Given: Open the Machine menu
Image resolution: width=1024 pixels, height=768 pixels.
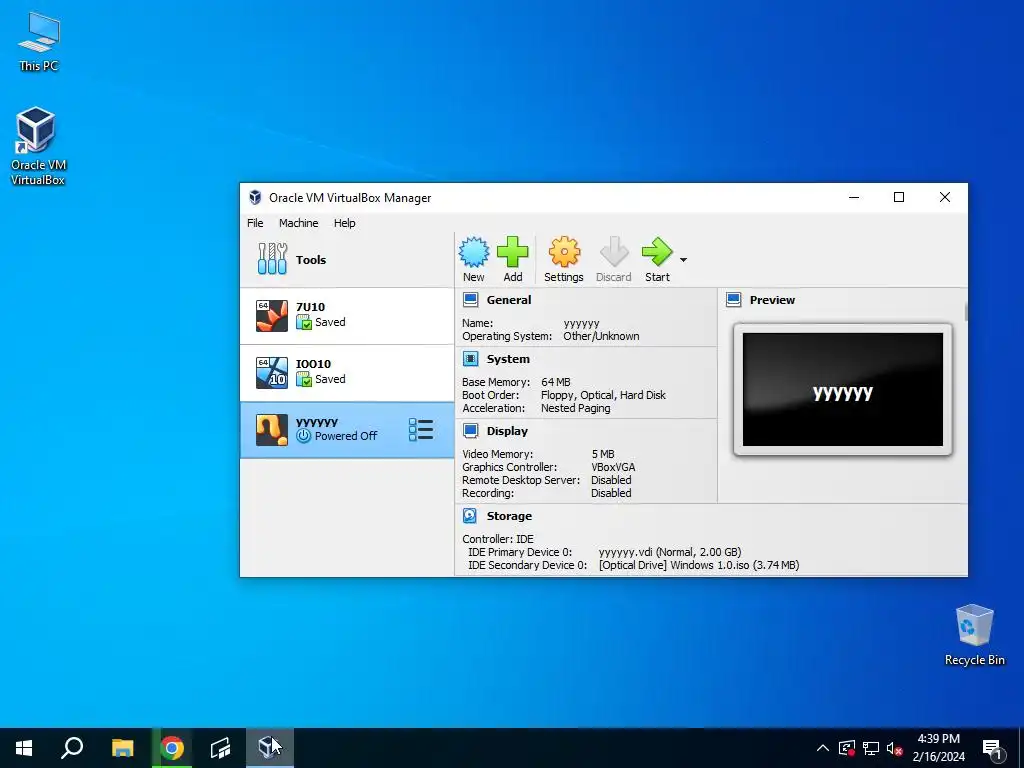Looking at the screenshot, I should (298, 223).
